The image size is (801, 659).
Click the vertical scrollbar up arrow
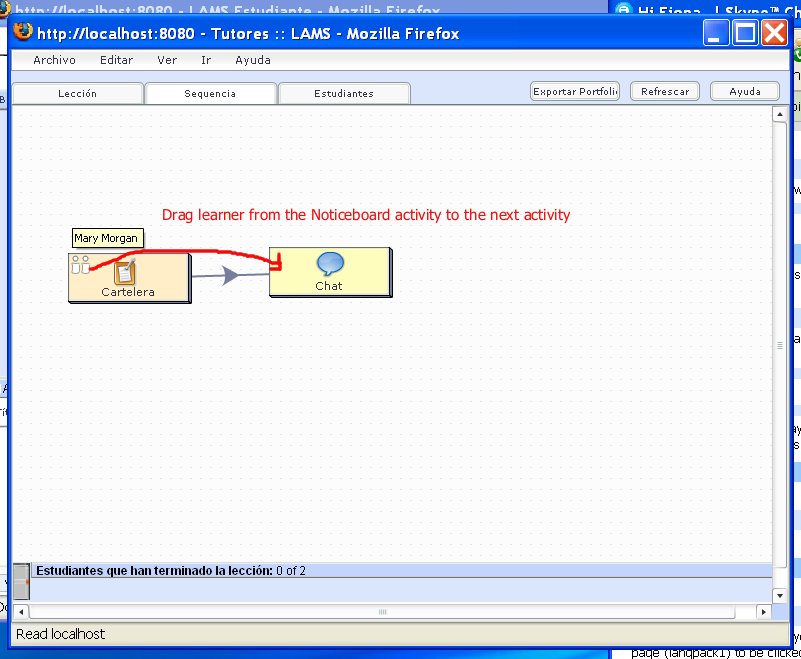(x=780, y=115)
